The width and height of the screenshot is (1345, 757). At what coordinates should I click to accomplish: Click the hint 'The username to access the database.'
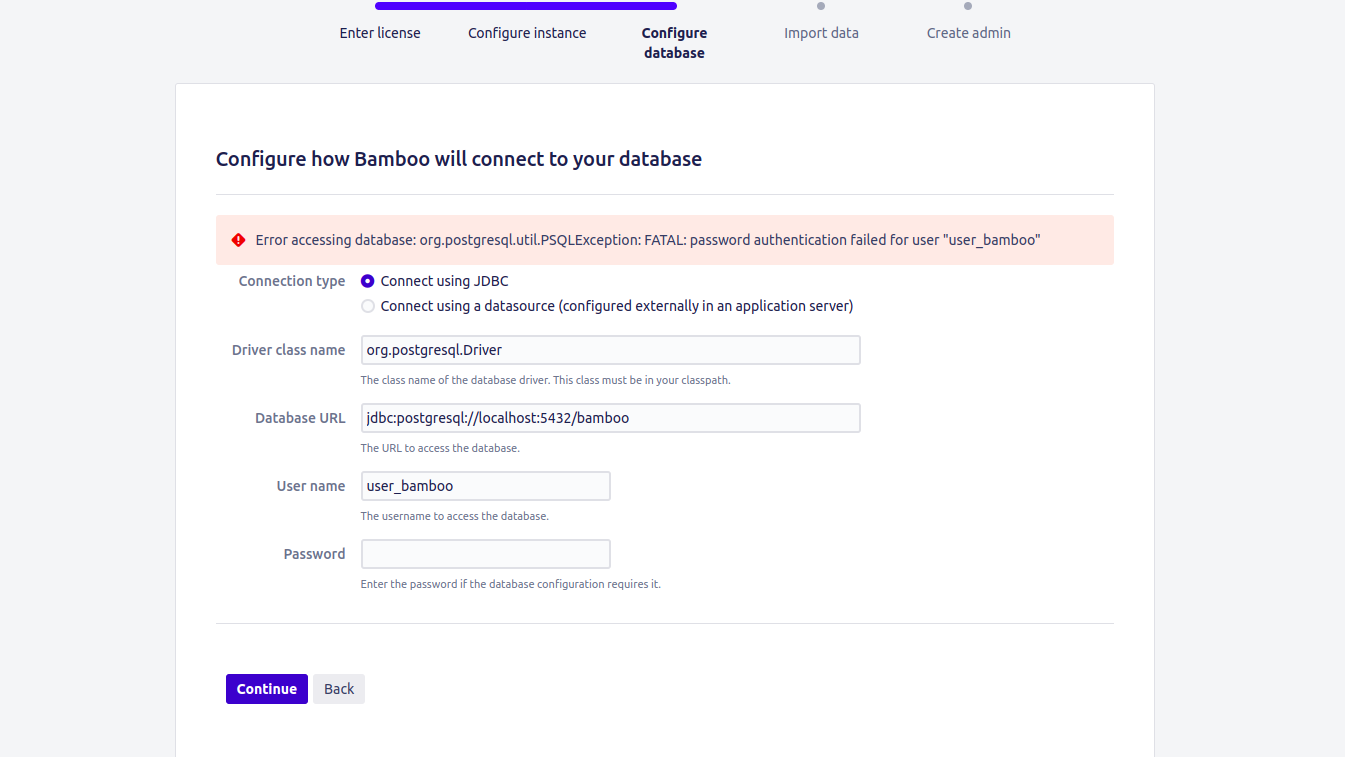(455, 516)
